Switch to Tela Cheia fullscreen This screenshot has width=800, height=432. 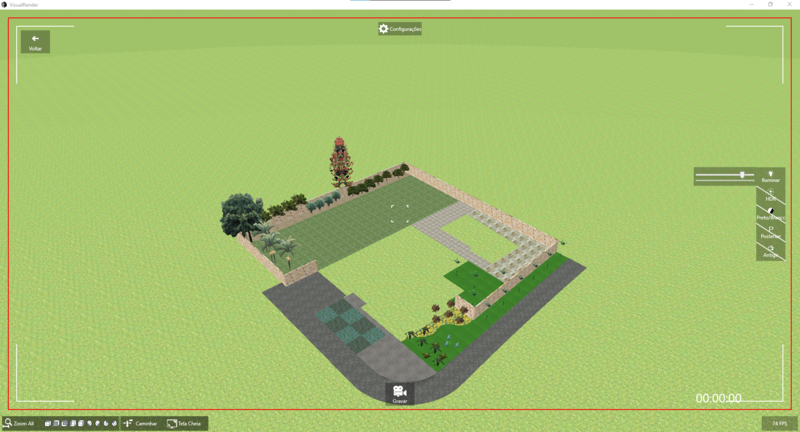pyautogui.click(x=184, y=423)
